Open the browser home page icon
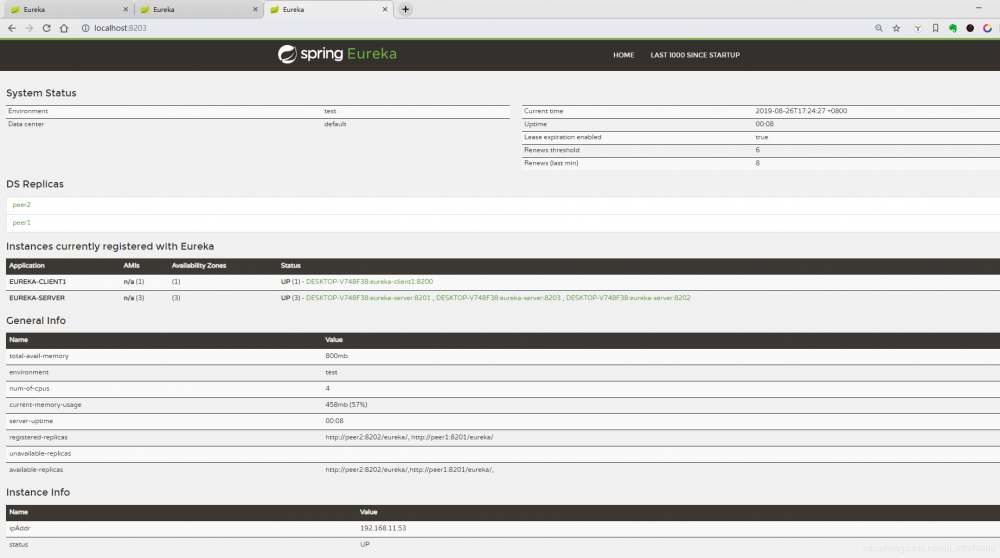The width and height of the screenshot is (1000, 558). (x=64, y=28)
